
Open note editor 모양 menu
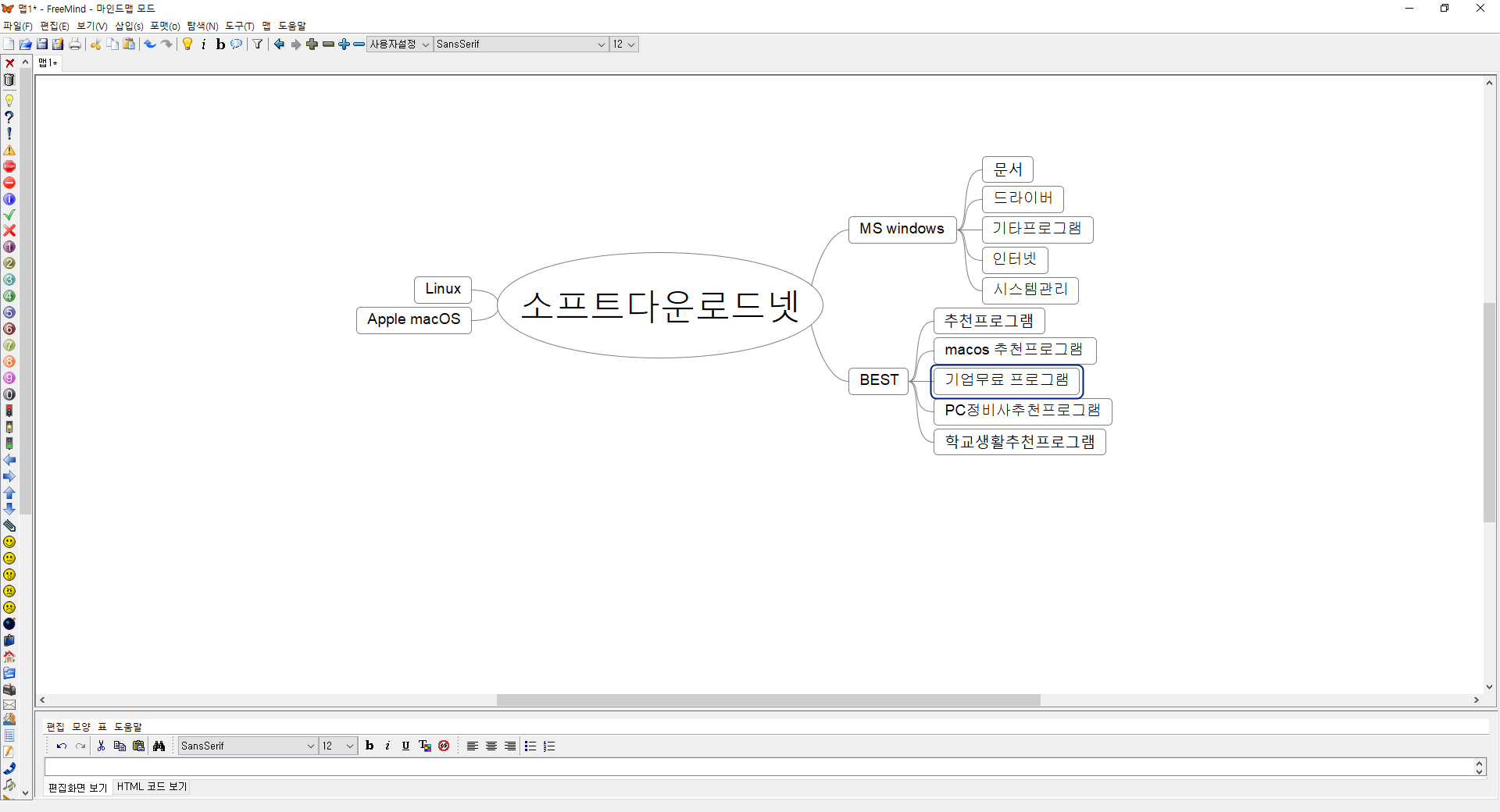coord(81,727)
